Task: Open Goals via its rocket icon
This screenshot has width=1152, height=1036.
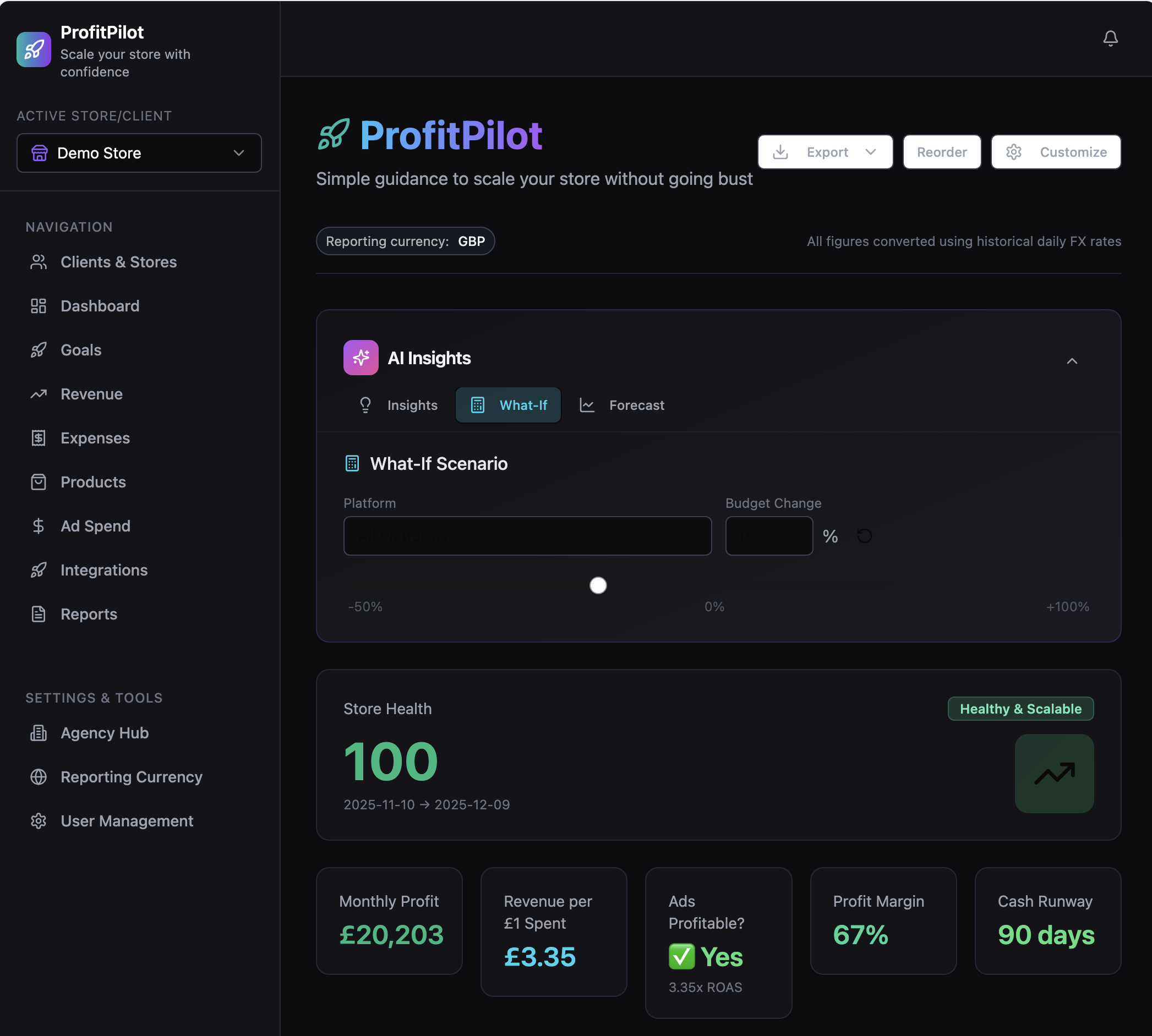Action: (38, 350)
